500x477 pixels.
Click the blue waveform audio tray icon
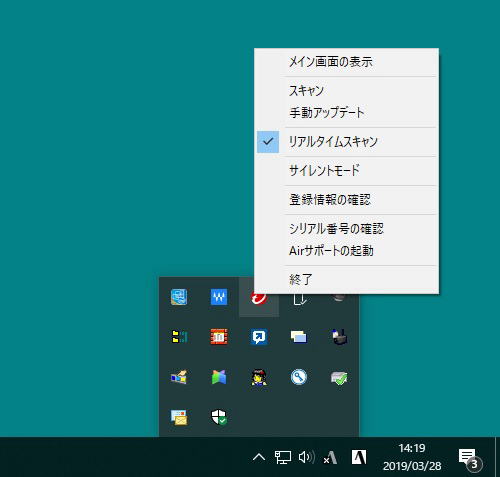(219, 297)
